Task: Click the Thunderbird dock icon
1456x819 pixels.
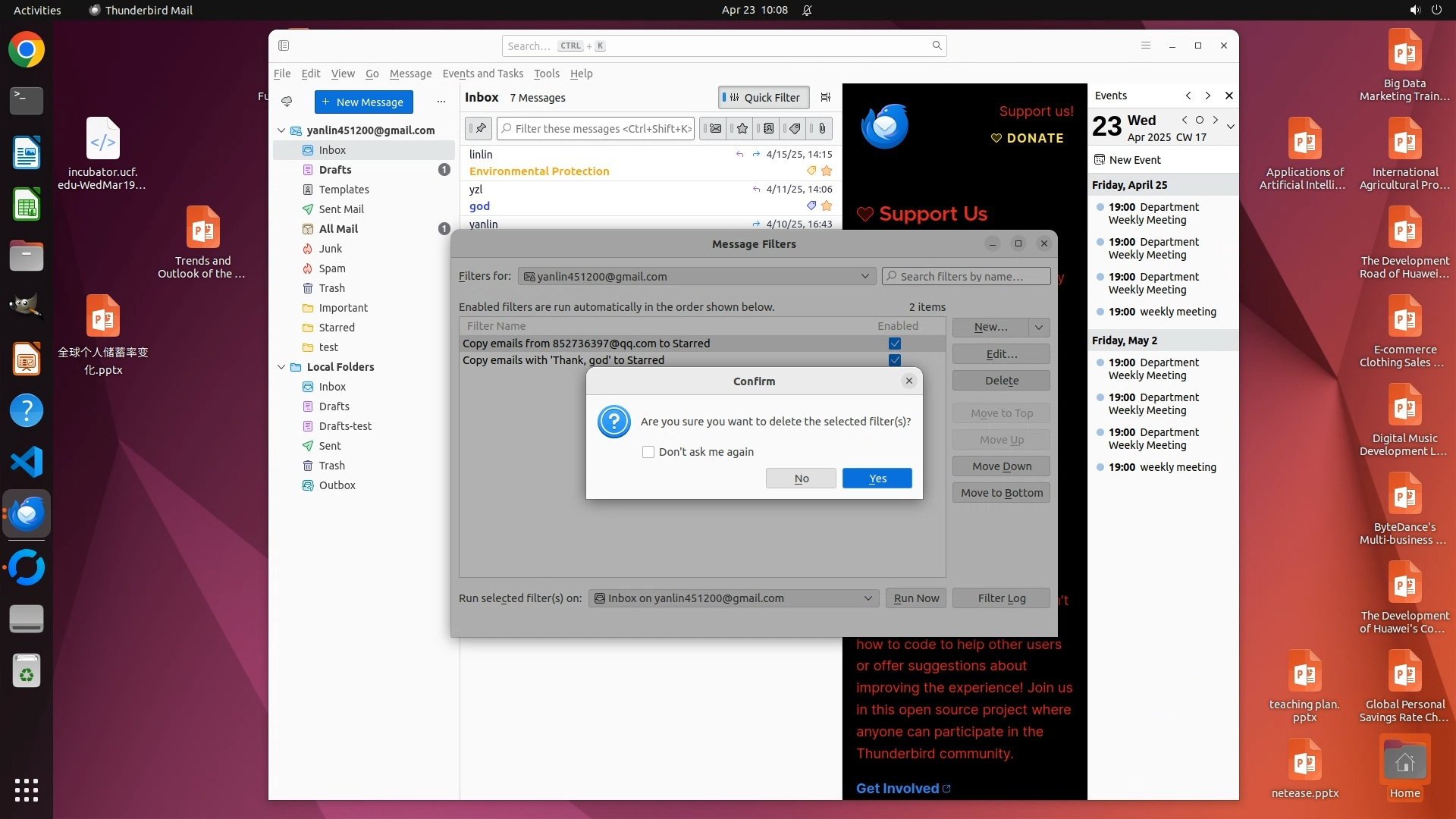Action: (x=27, y=514)
